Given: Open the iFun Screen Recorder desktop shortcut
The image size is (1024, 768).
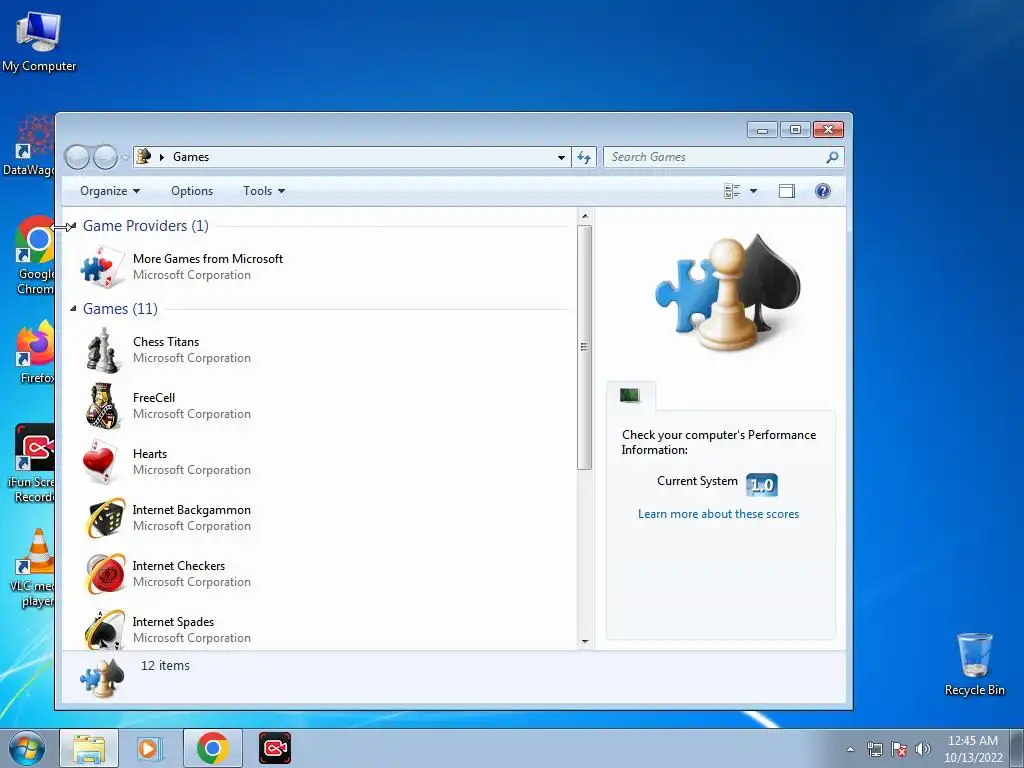Looking at the screenshot, I should click(35, 447).
